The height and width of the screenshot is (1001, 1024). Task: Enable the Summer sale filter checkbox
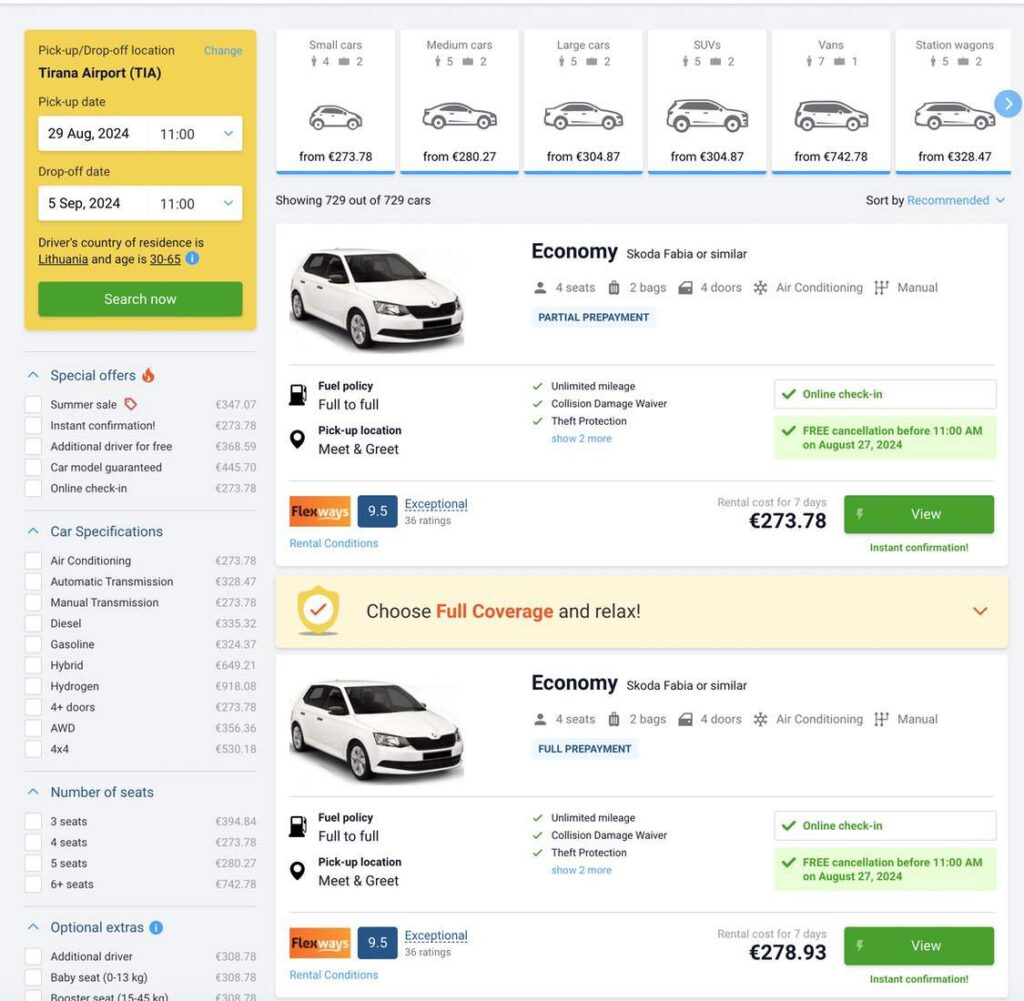pos(31,403)
